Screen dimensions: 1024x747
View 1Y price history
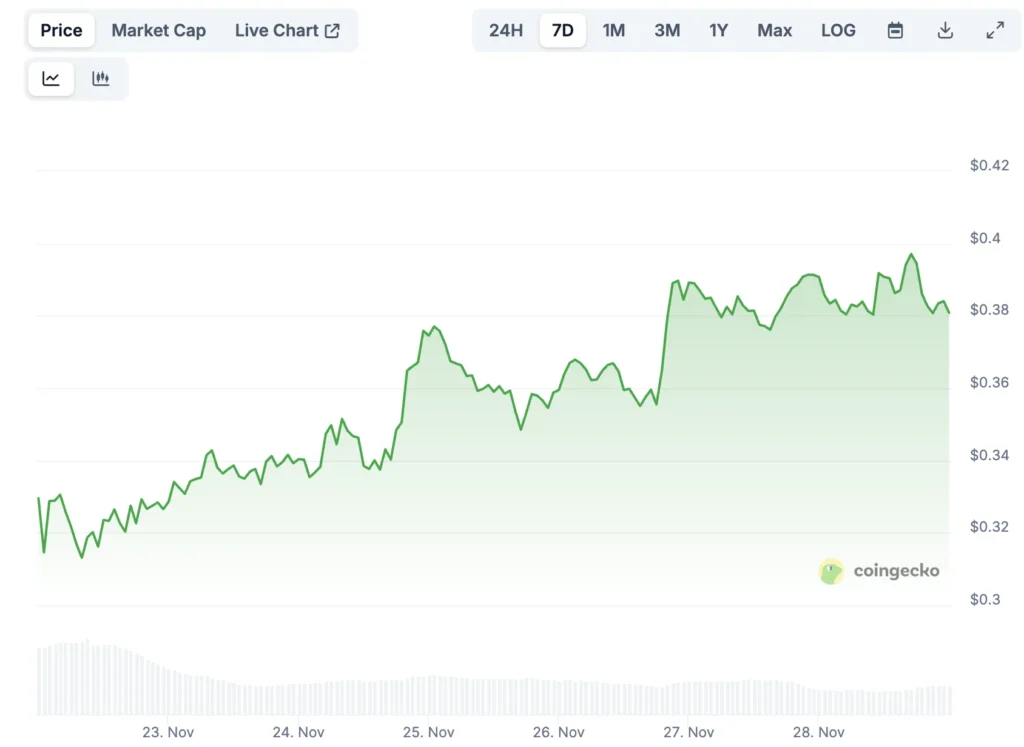click(718, 30)
